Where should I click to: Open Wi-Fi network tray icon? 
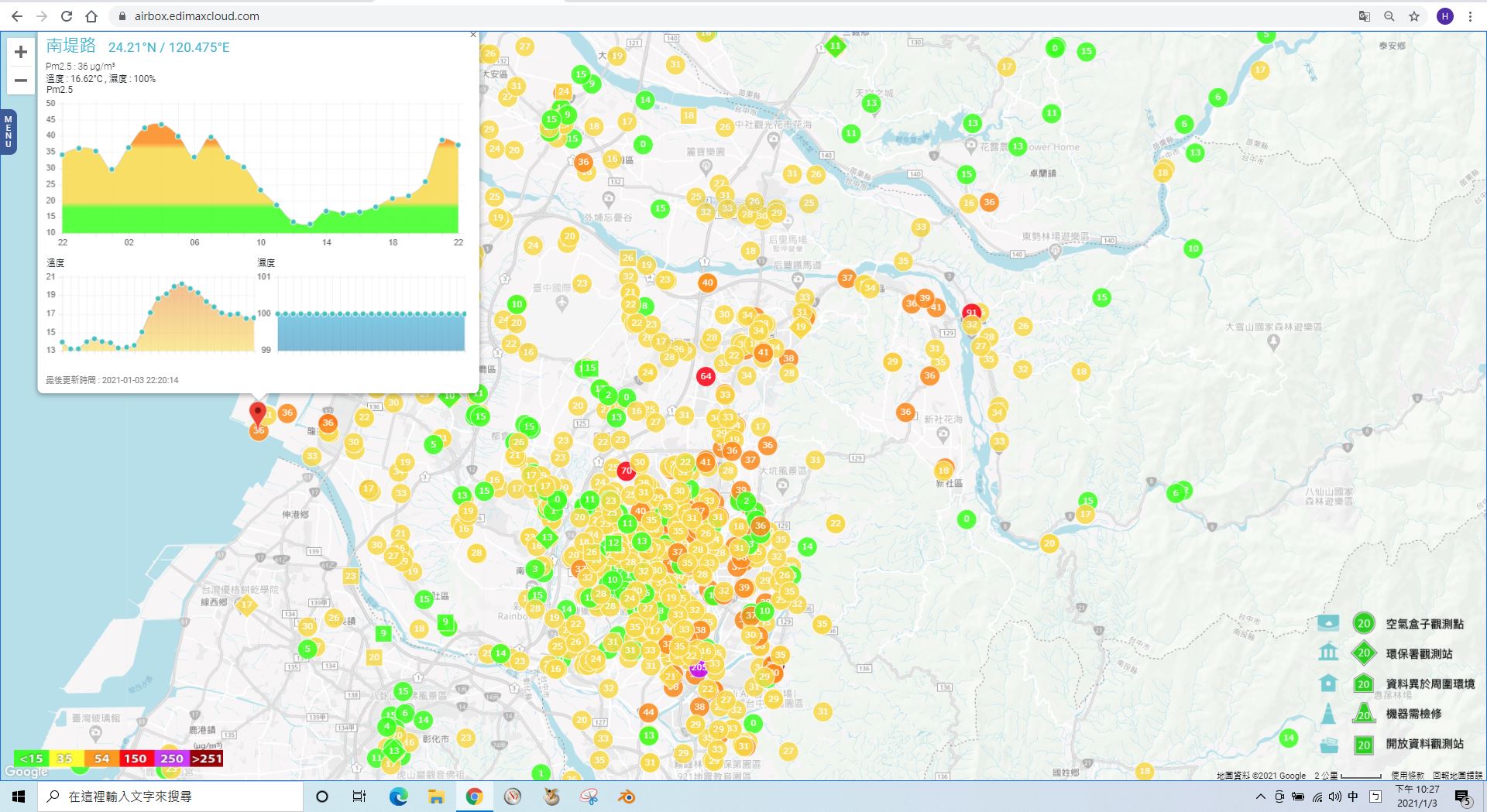[x=1317, y=797]
